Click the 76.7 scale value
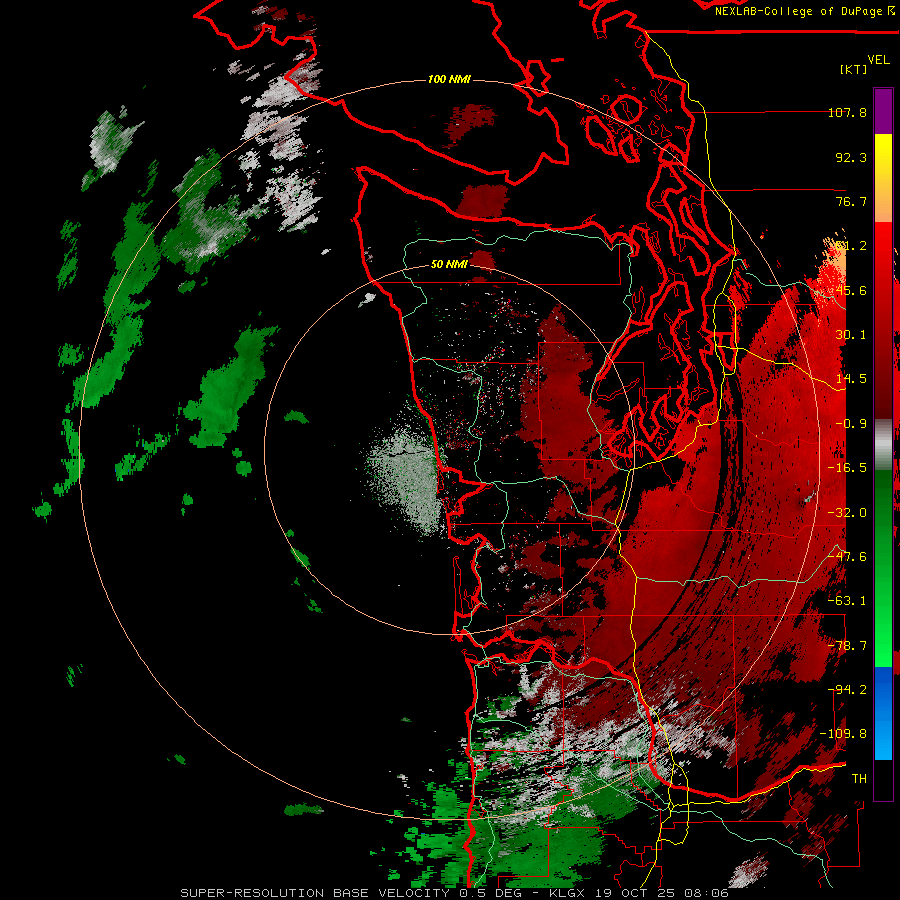Image resolution: width=900 pixels, height=900 pixels. tap(851, 201)
